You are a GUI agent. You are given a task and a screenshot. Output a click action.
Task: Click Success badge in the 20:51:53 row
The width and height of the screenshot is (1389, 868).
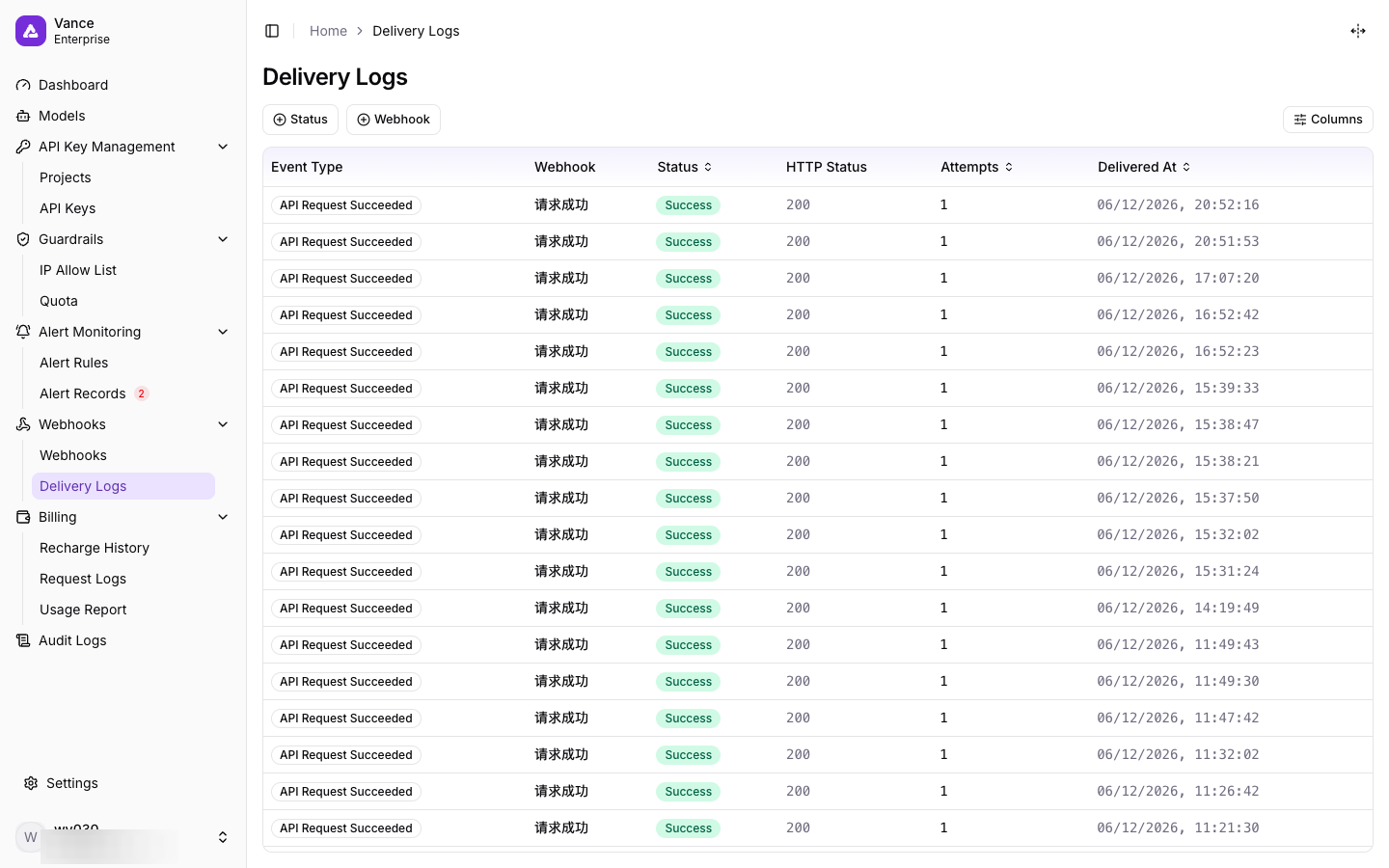pos(689,242)
